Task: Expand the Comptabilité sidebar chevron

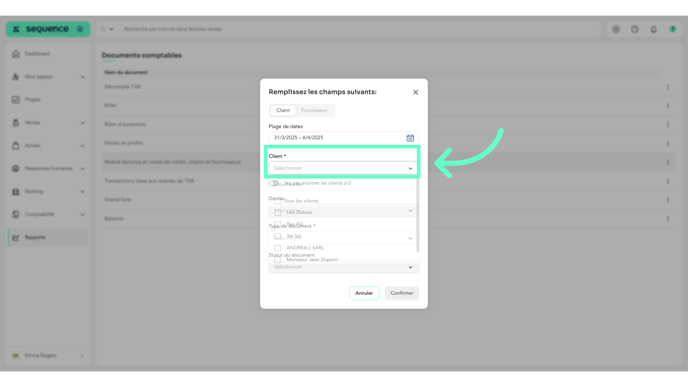Action: [x=82, y=215]
